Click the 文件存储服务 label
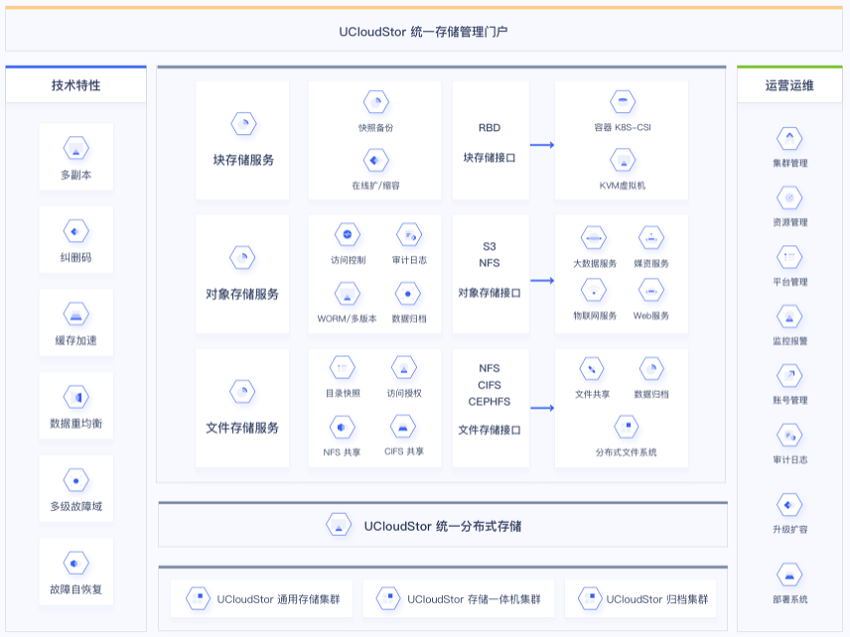Viewport: 850px width, 637px height. point(242,428)
